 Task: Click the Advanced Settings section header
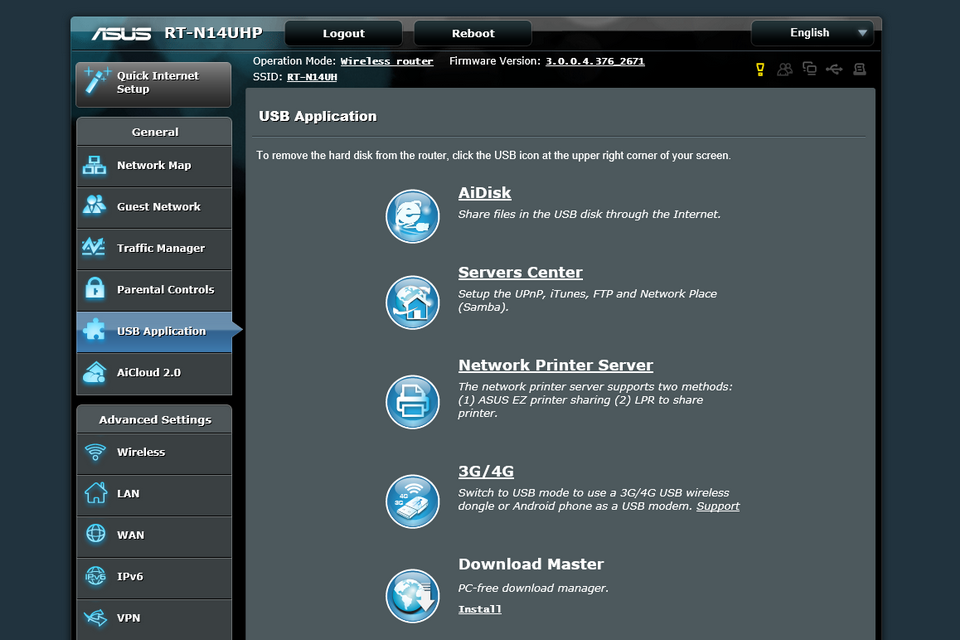point(154,420)
